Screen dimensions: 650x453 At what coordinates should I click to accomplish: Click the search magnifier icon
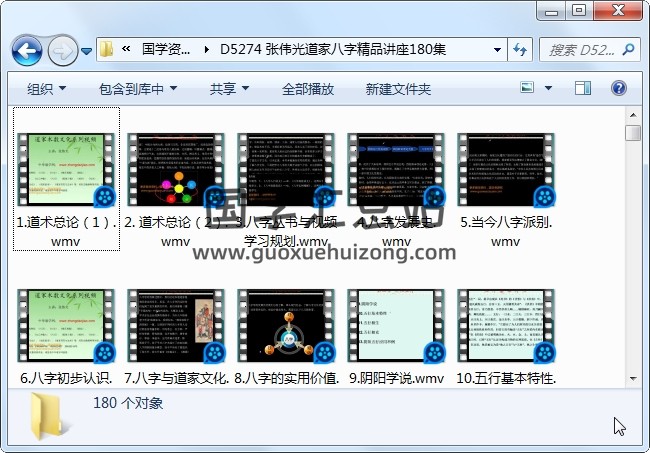click(x=631, y=49)
